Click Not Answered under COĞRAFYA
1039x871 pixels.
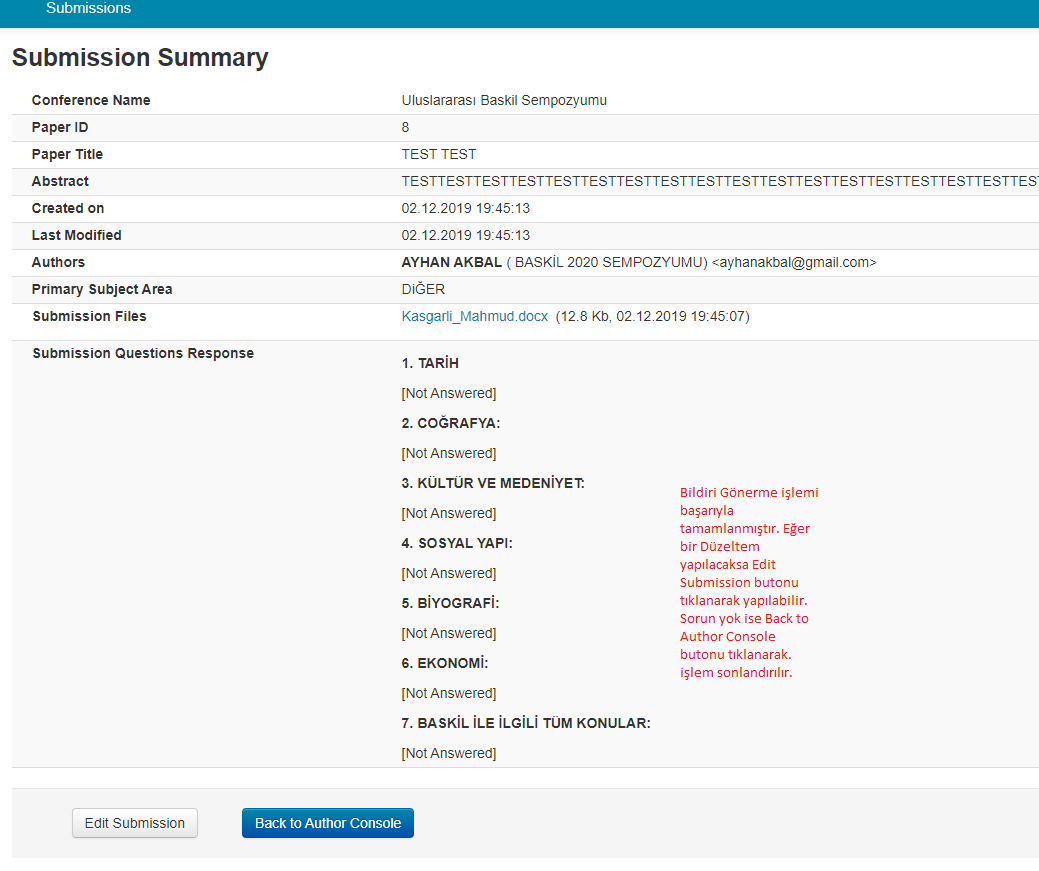[x=448, y=454]
